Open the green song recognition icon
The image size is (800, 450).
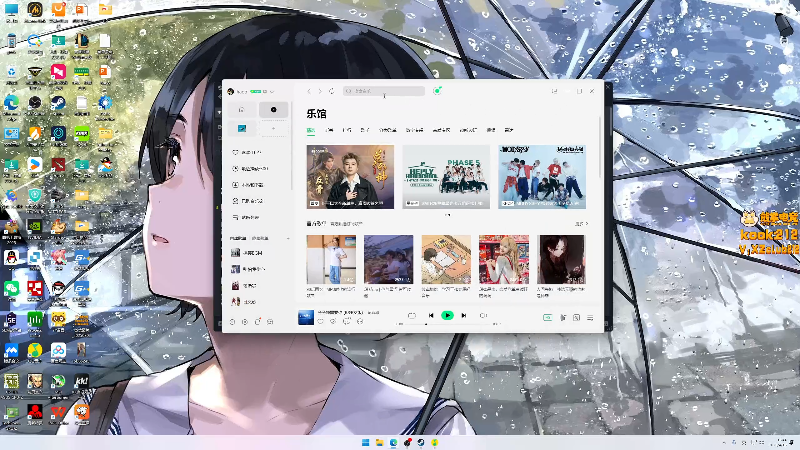coord(437,91)
